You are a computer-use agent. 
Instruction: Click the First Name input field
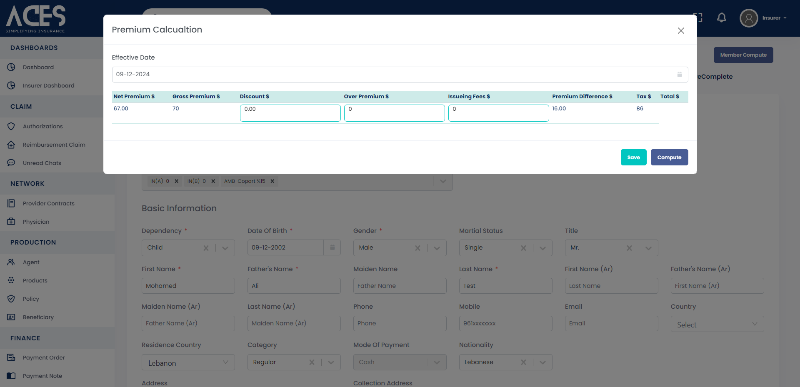(x=188, y=286)
